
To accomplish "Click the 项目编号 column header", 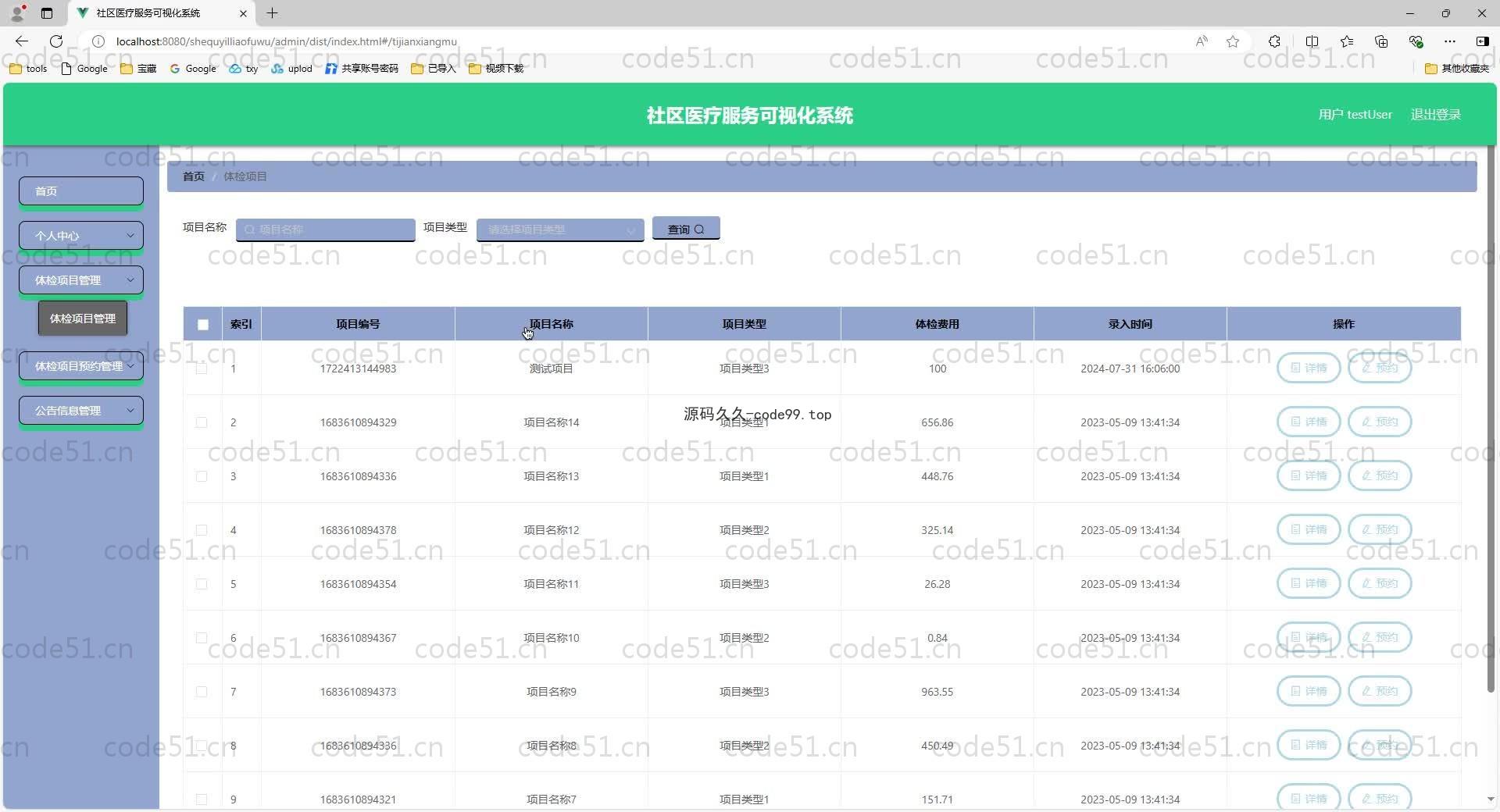I will [x=358, y=324].
